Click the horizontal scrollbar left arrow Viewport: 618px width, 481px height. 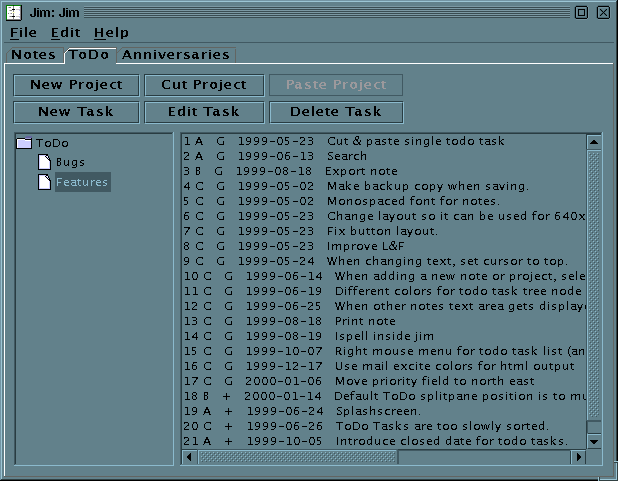(189, 457)
